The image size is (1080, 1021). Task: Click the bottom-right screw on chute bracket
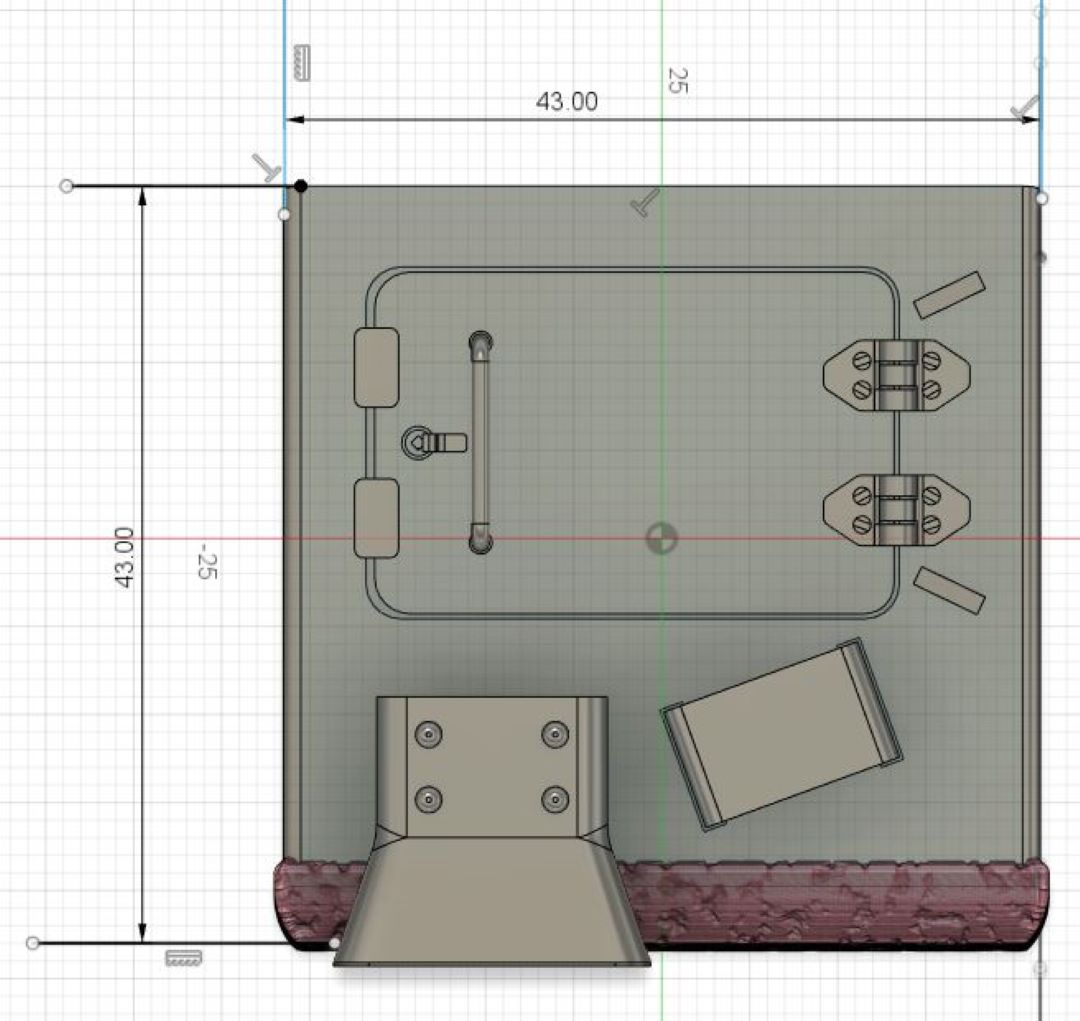pos(555,799)
